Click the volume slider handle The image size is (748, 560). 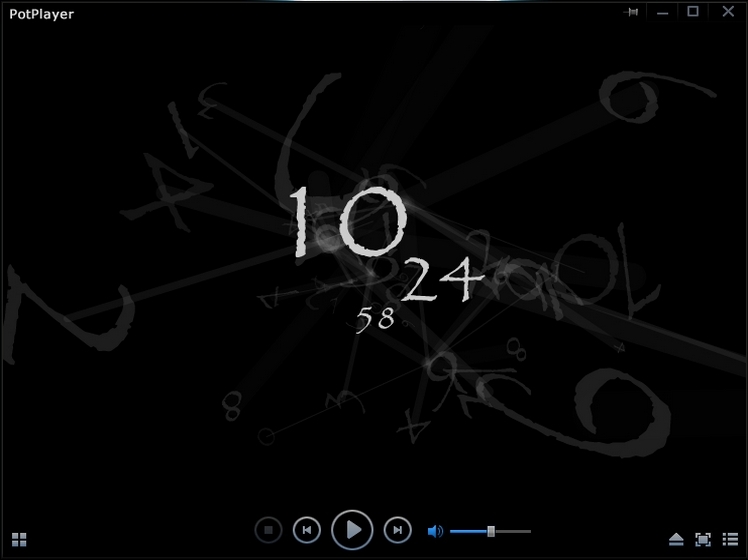tap(491, 531)
